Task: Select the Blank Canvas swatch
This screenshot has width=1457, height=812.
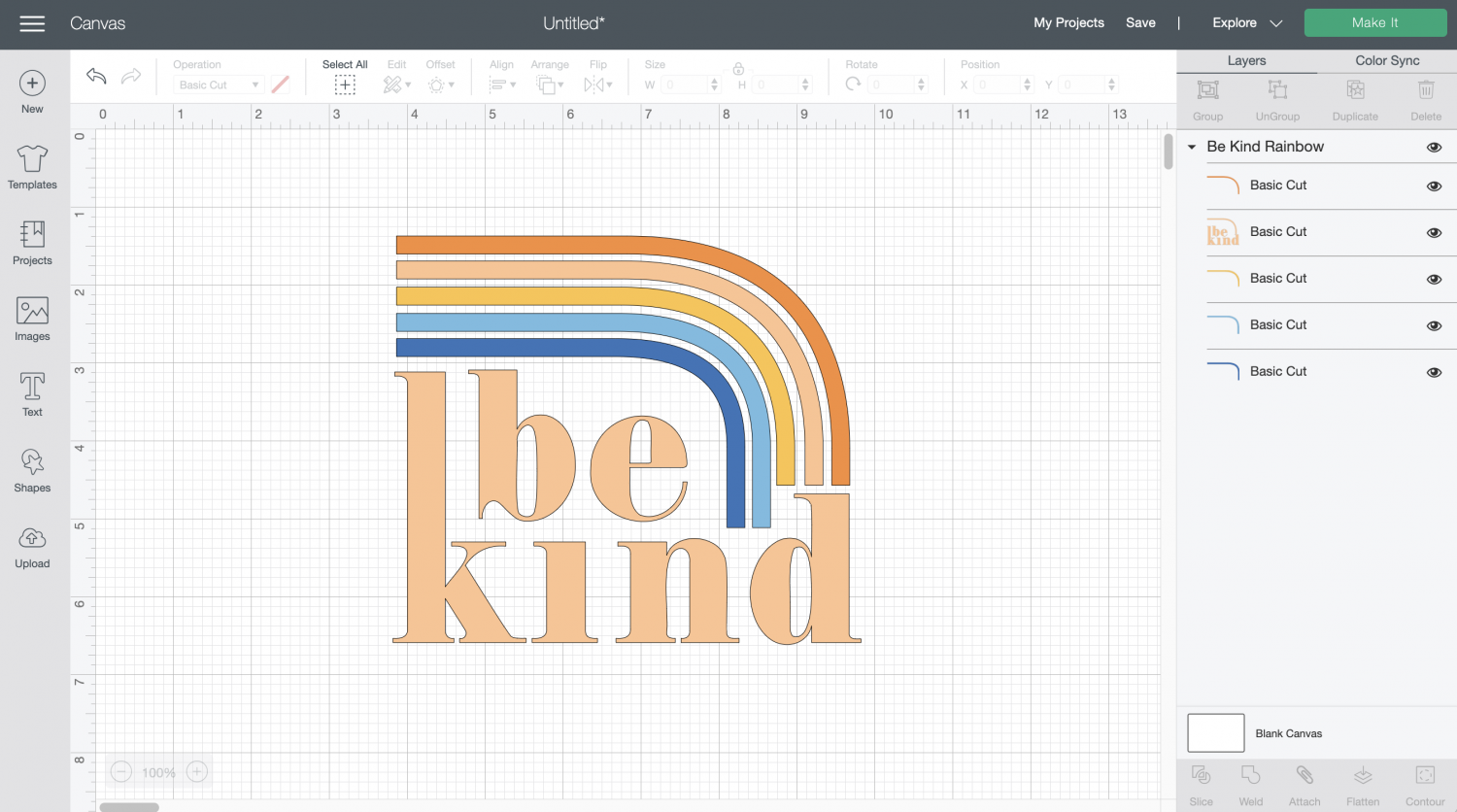Action: (x=1215, y=733)
